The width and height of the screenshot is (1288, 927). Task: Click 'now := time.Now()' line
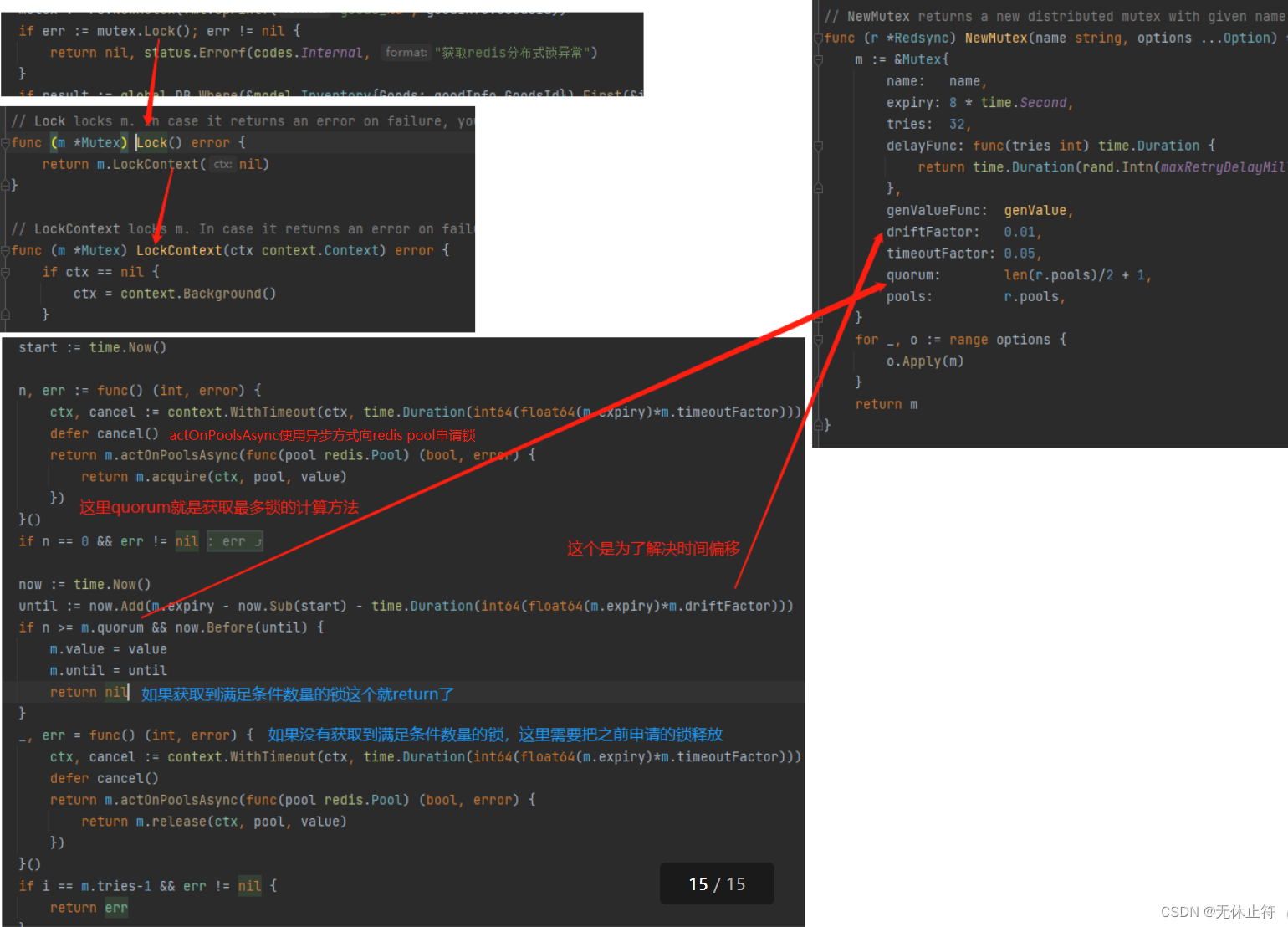[84, 584]
